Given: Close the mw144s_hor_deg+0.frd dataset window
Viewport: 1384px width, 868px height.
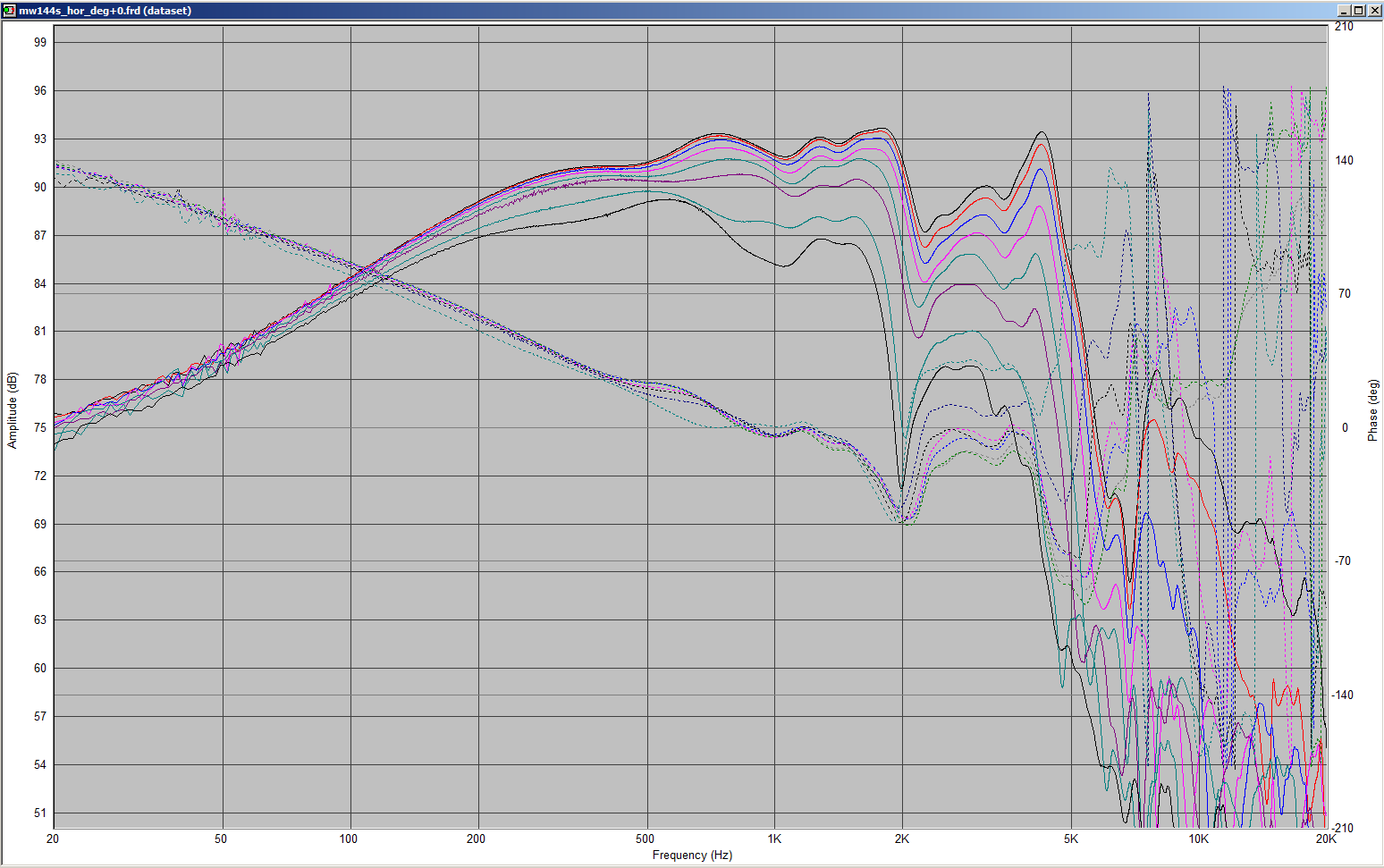Looking at the screenshot, I should (1373, 11).
